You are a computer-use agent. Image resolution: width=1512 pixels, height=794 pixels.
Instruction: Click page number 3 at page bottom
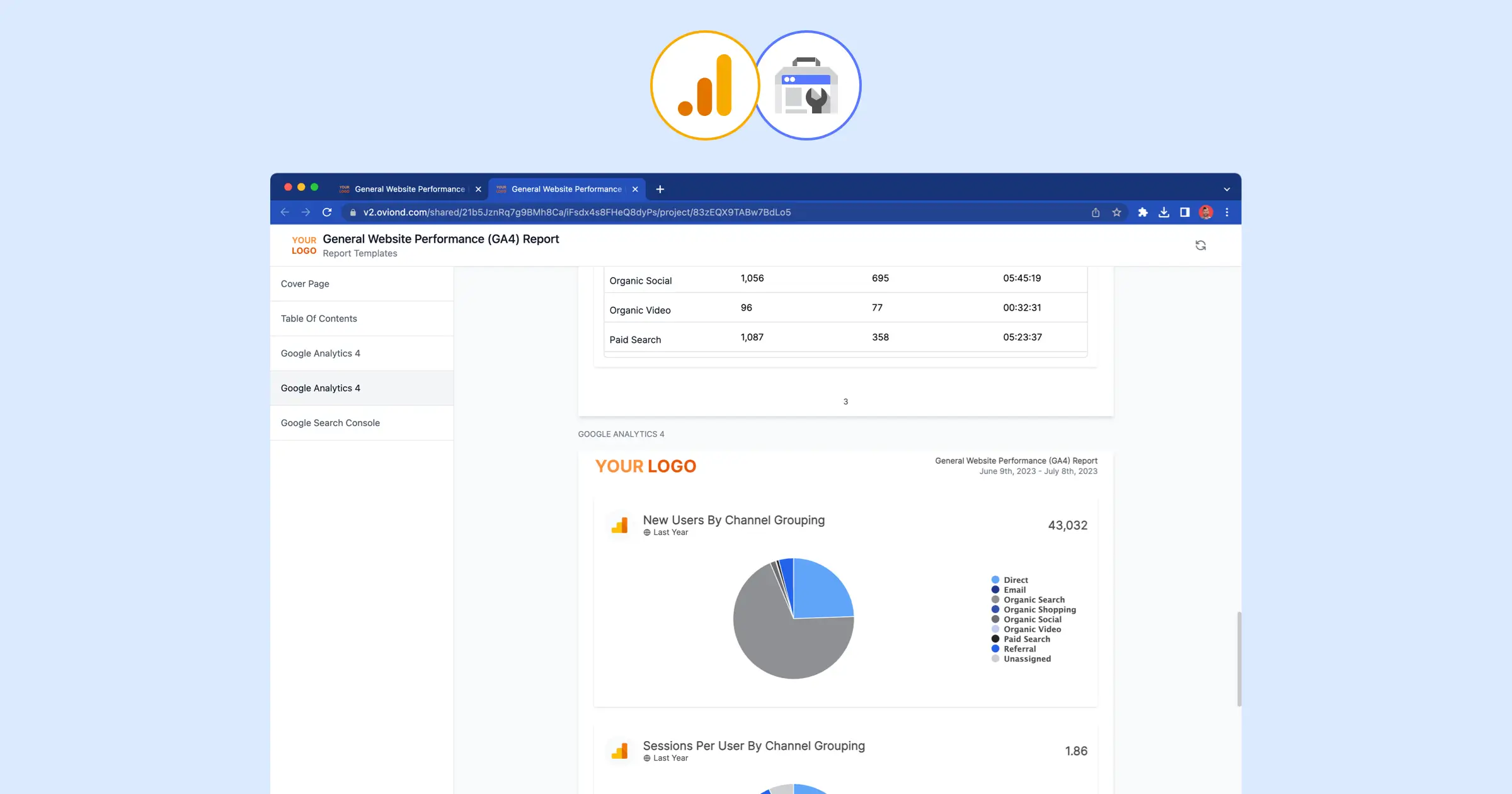tap(845, 401)
